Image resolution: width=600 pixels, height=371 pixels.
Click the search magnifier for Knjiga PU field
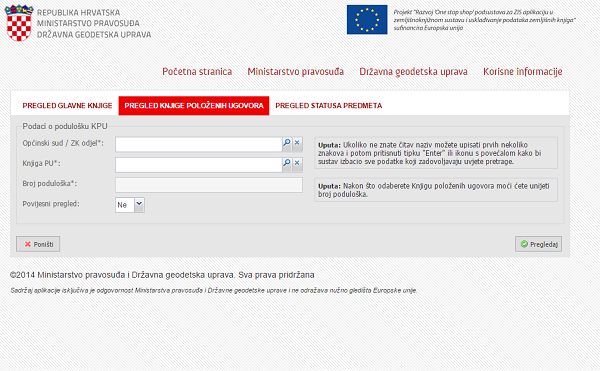click(287, 163)
